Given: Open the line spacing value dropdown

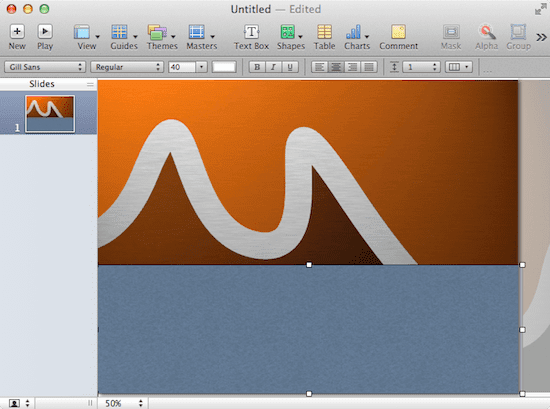Looking at the screenshot, I should 421,67.
